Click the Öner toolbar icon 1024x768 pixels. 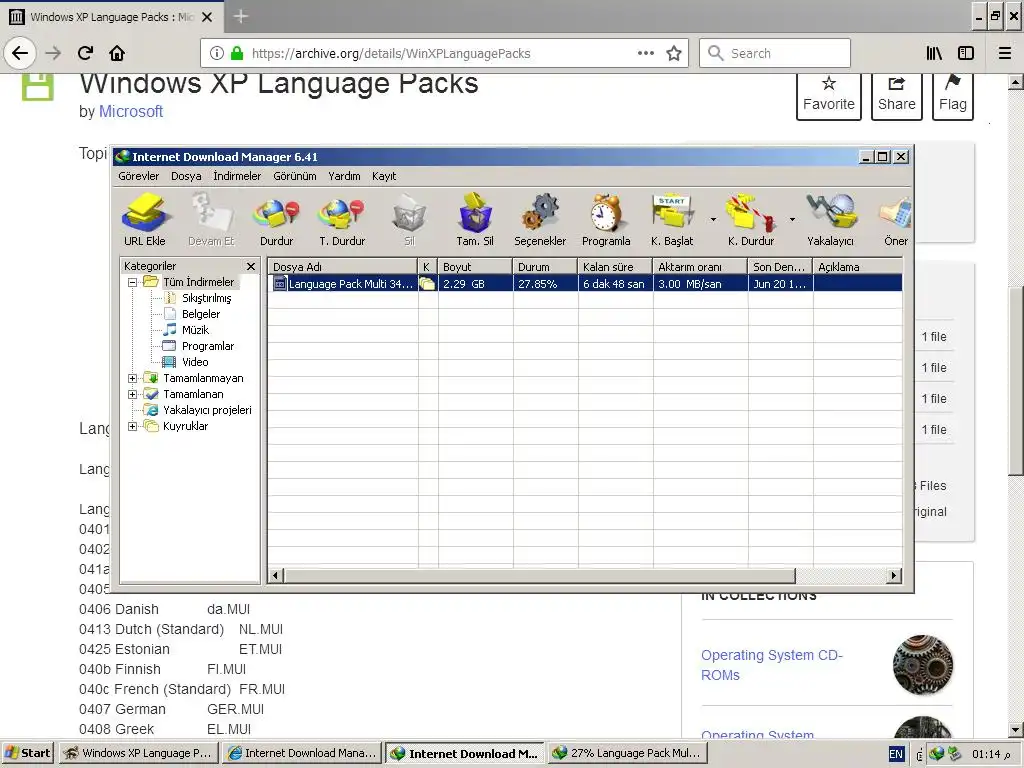coord(895,220)
